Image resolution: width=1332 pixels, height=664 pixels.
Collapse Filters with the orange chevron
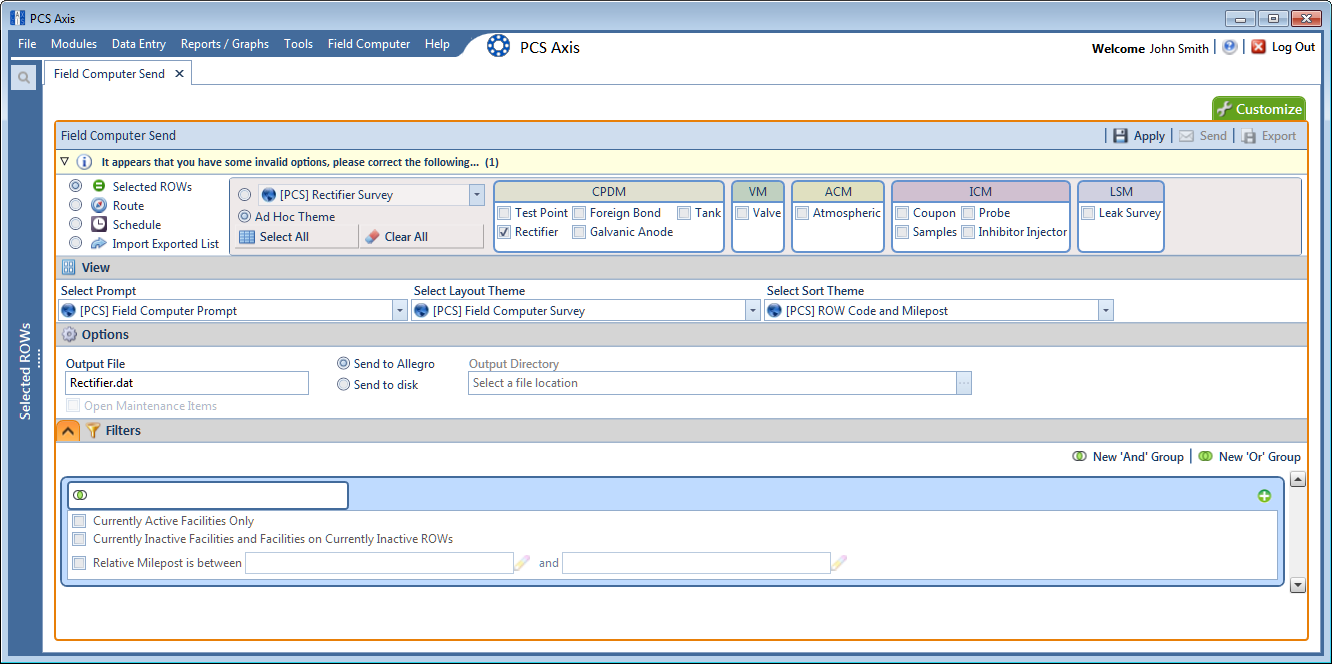(x=67, y=431)
